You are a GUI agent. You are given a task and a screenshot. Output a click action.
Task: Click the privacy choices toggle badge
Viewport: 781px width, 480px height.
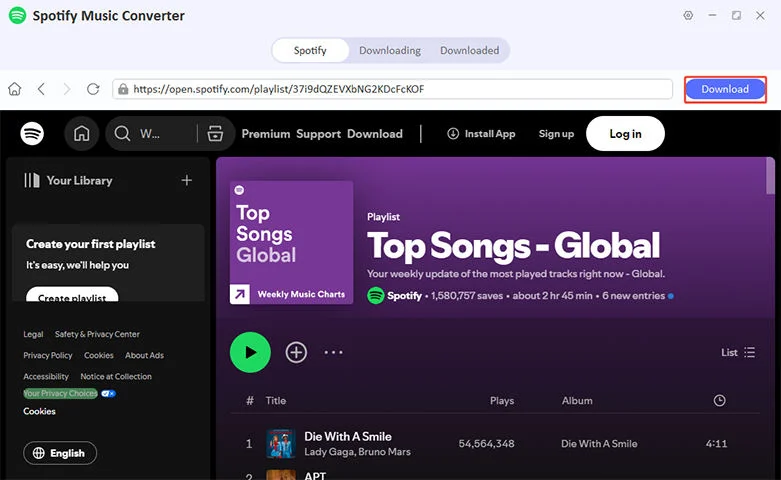coord(108,393)
